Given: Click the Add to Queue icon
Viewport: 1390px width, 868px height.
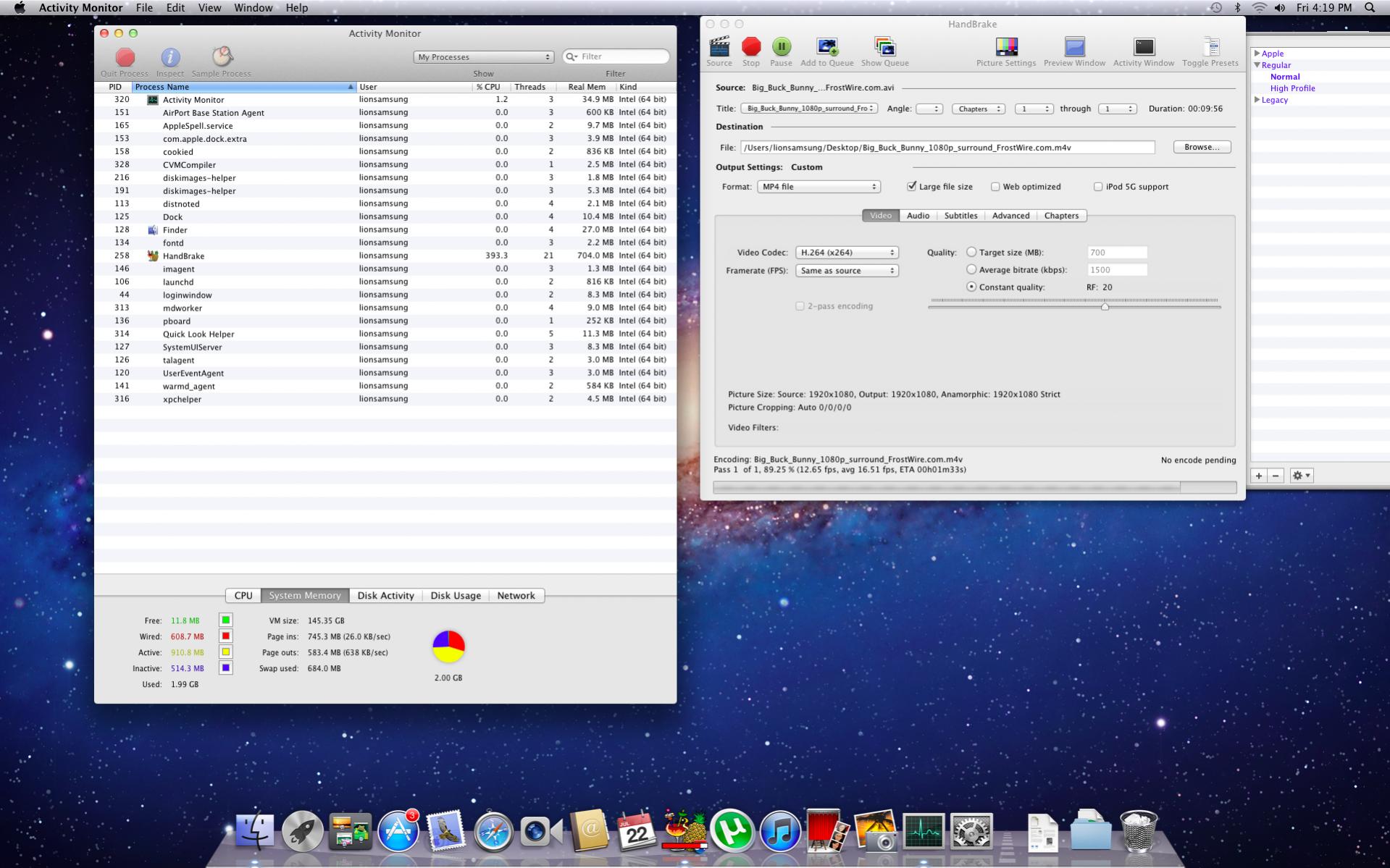Looking at the screenshot, I should (x=826, y=48).
